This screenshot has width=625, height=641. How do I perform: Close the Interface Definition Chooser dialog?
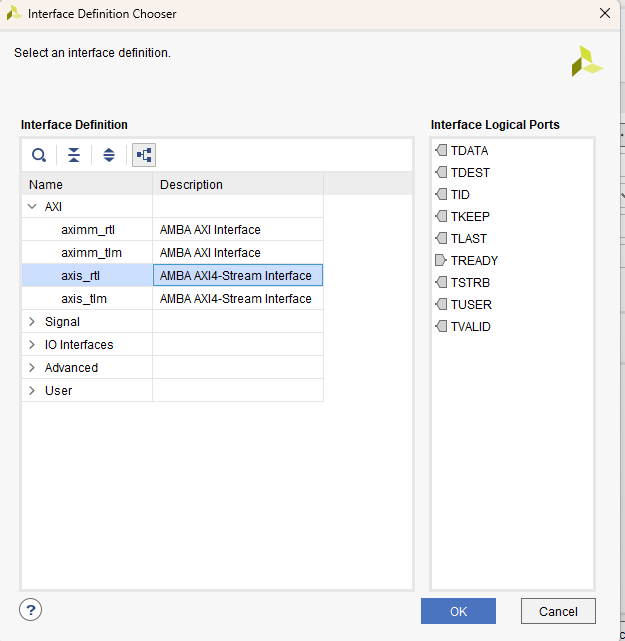coord(605,13)
